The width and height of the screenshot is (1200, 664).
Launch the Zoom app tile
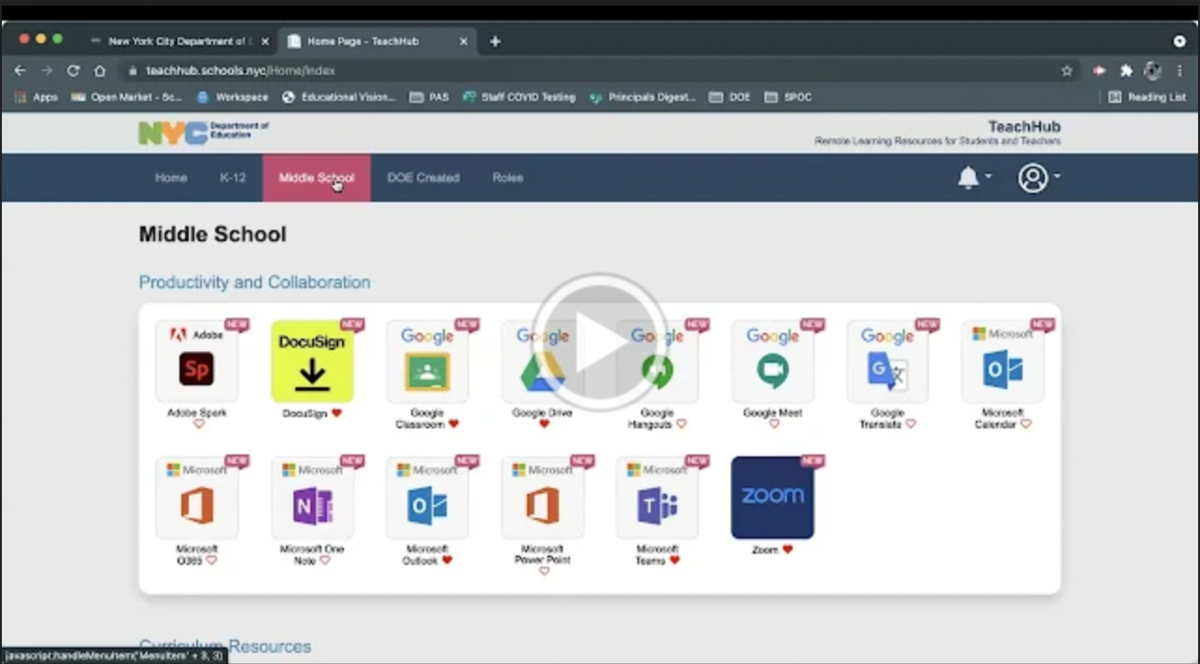pyautogui.click(x=772, y=498)
